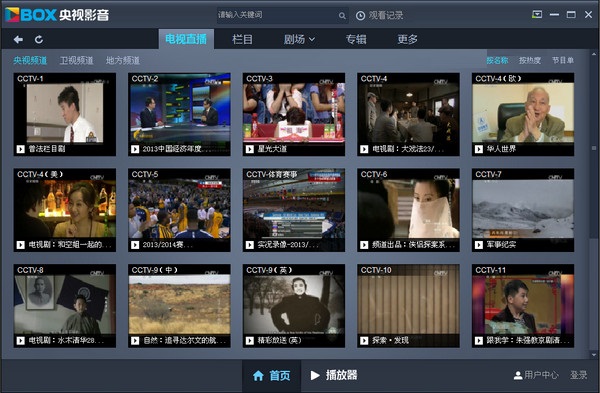Open the CCTV-2 channel thumbnail
The image size is (600, 393).
coord(179,113)
